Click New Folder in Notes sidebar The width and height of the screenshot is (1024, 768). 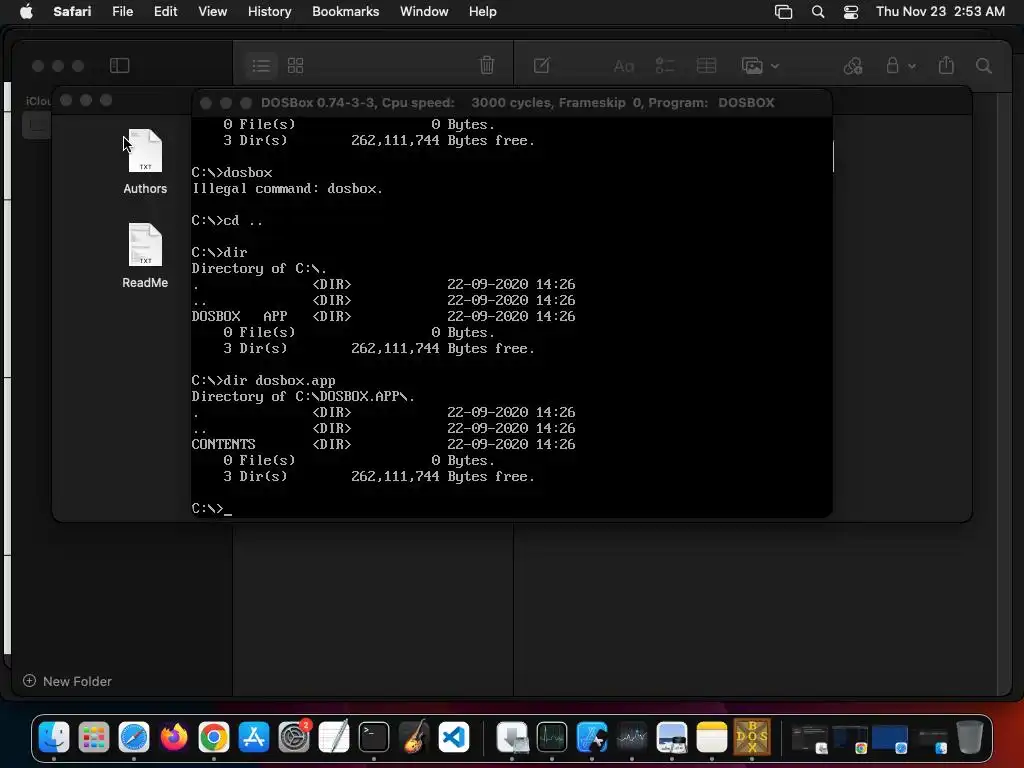coord(67,681)
